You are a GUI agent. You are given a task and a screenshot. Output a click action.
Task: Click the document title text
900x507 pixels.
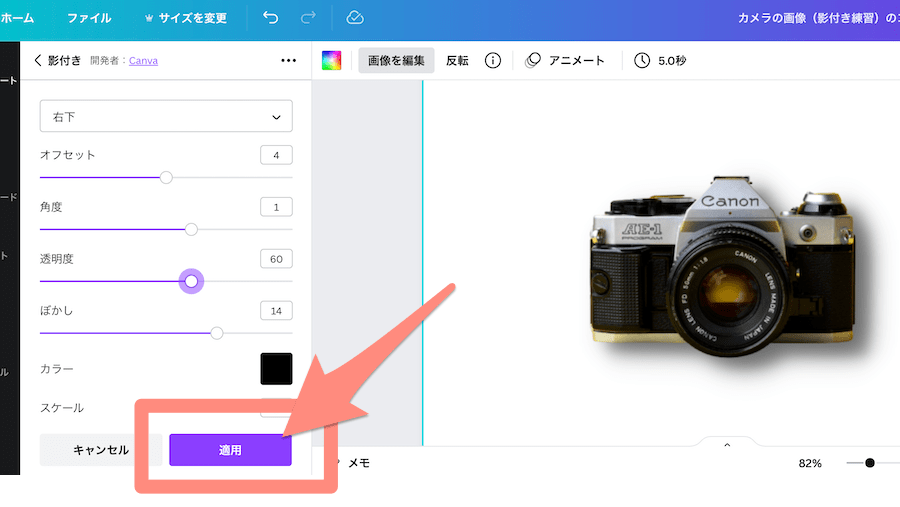pyautogui.click(x=818, y=18)
